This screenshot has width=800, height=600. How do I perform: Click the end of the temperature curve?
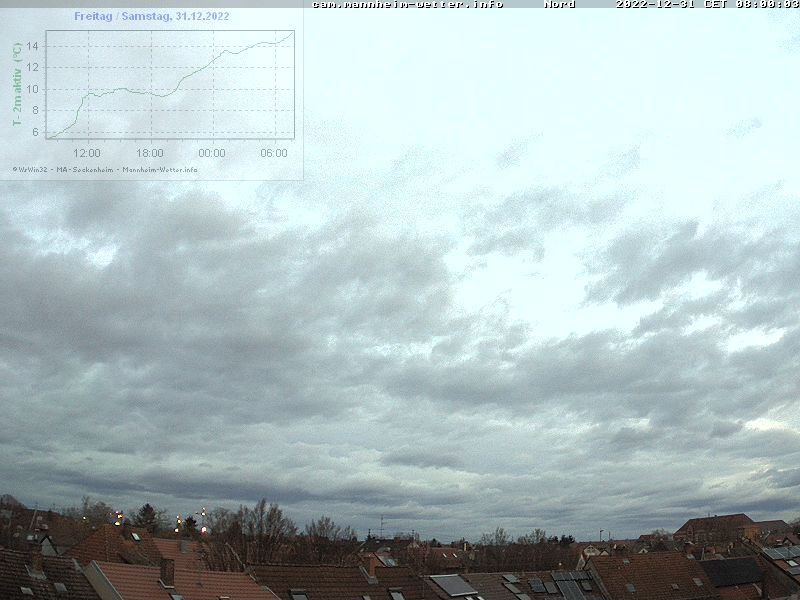tap(292, 32)
